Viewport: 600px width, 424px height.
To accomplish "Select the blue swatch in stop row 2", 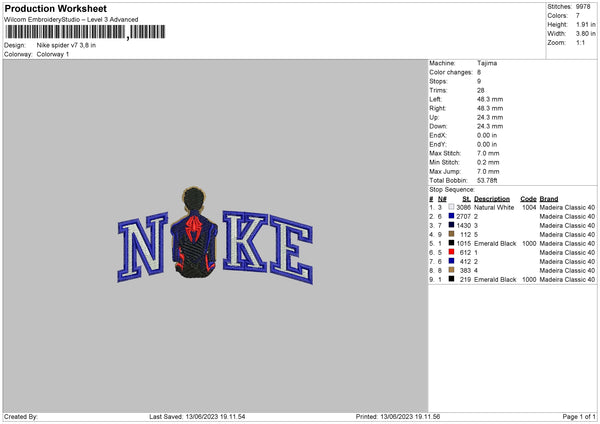I will click(451, 216).
